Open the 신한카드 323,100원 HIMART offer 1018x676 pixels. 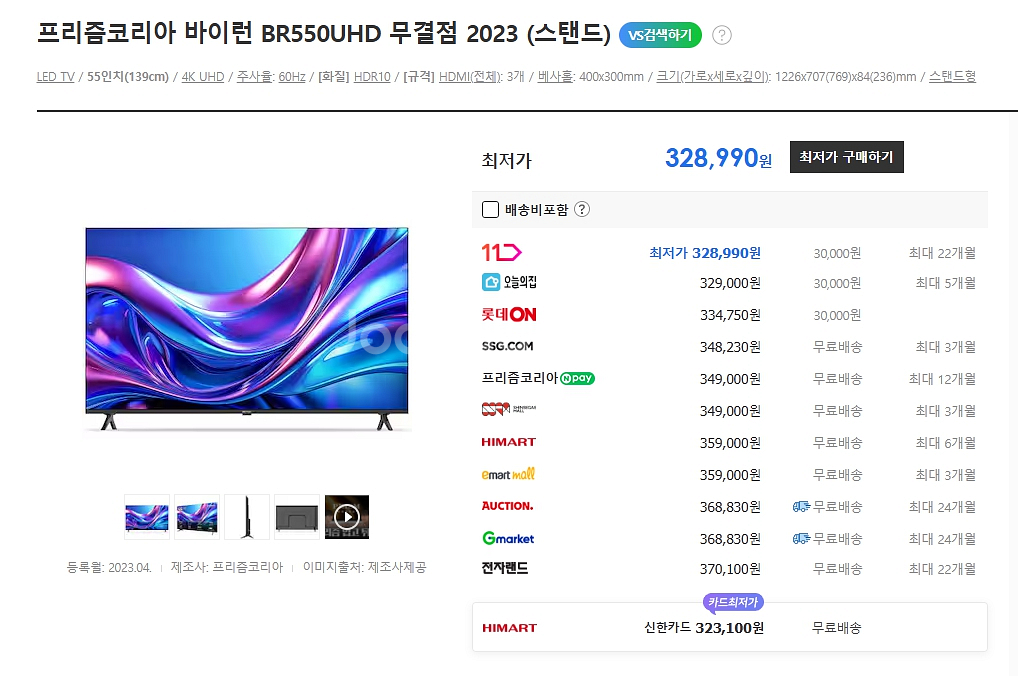coord(730,627)
